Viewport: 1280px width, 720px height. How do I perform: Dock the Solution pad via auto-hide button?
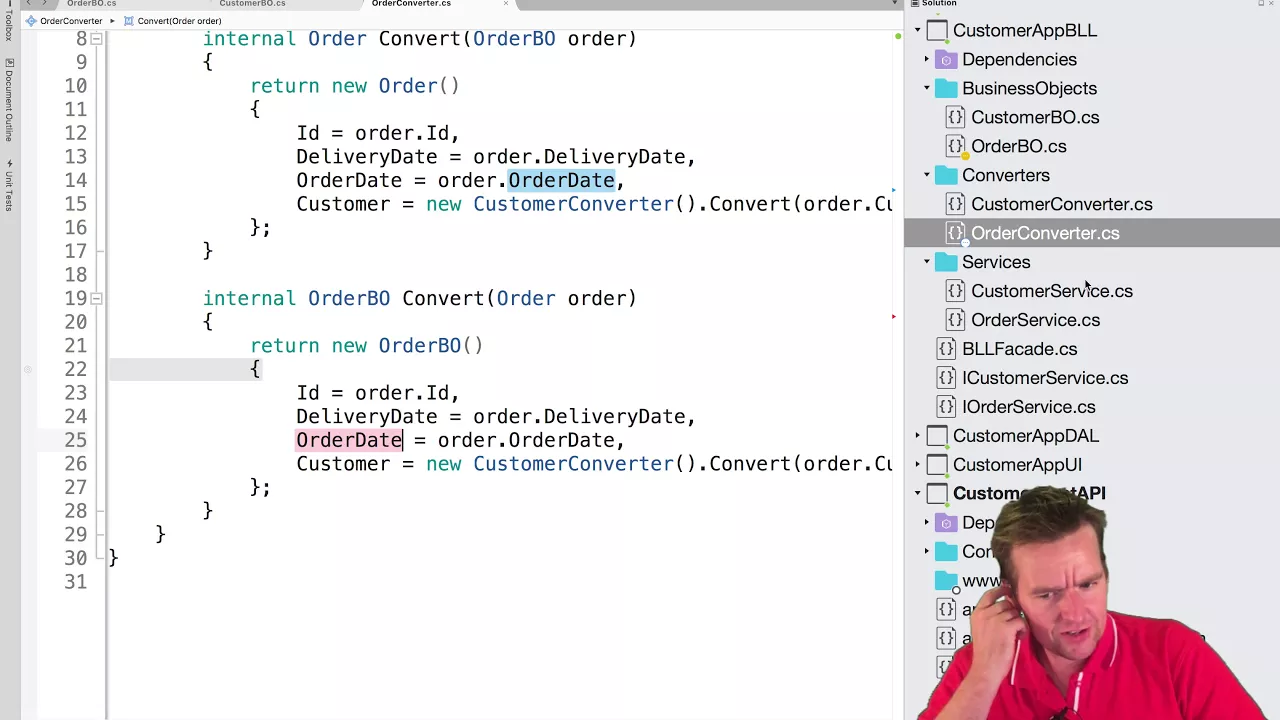(1261, 4)
